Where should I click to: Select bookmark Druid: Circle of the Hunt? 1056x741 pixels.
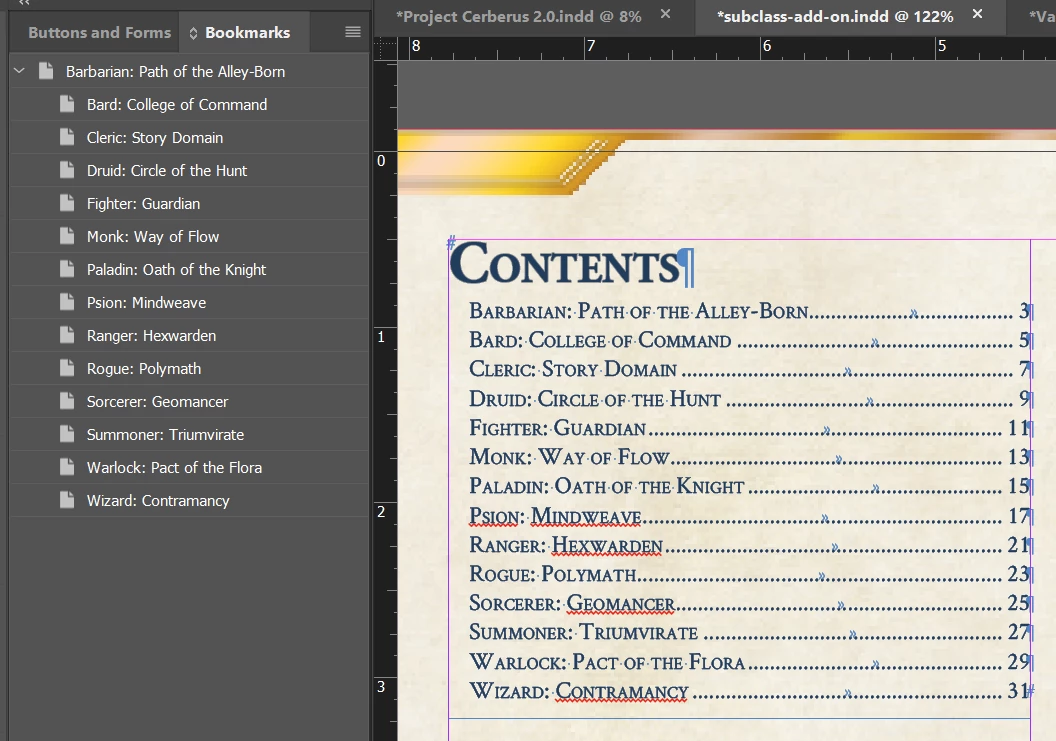coord(189,170)
